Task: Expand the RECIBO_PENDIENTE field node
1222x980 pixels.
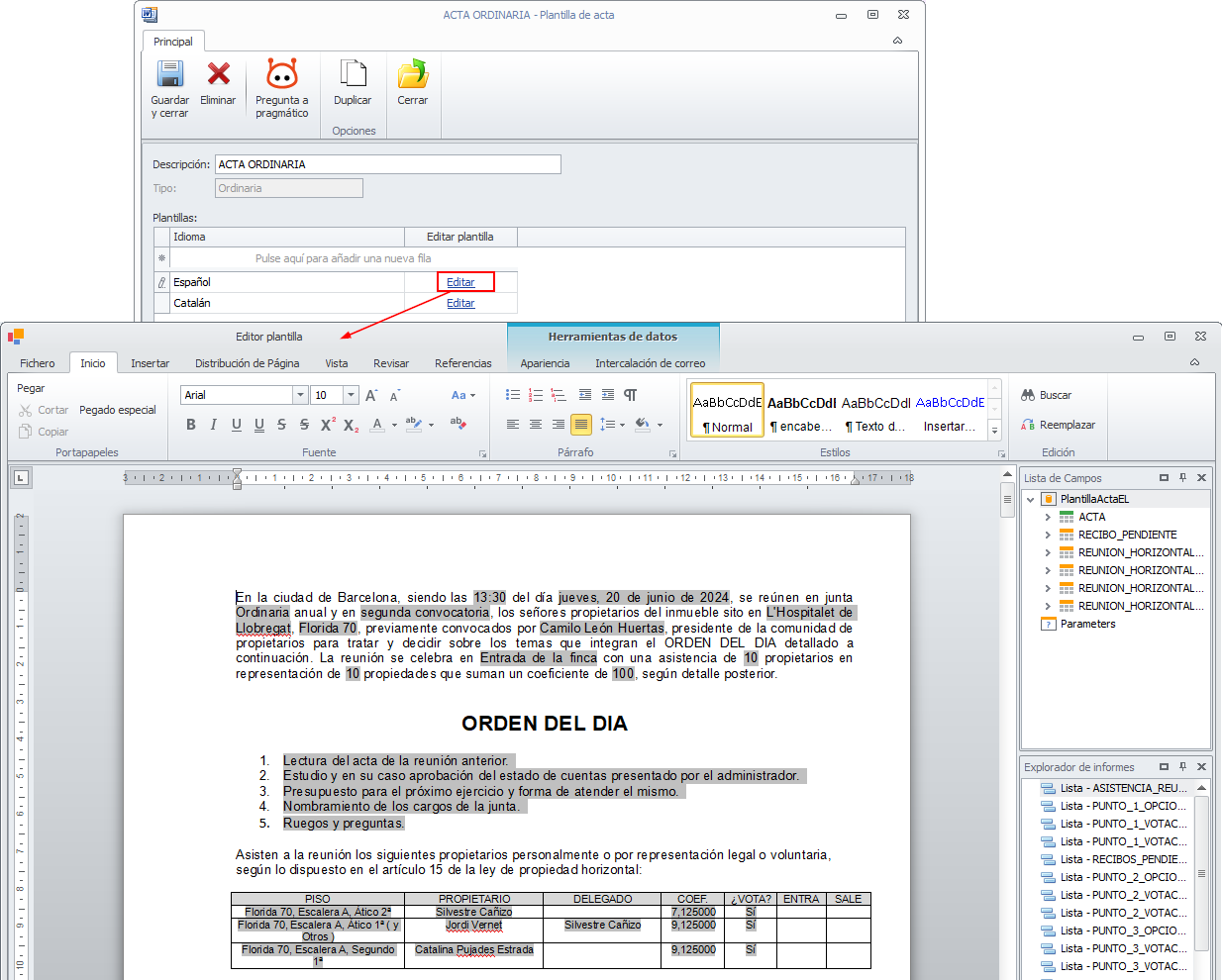Action: [x=1048, y=535]
